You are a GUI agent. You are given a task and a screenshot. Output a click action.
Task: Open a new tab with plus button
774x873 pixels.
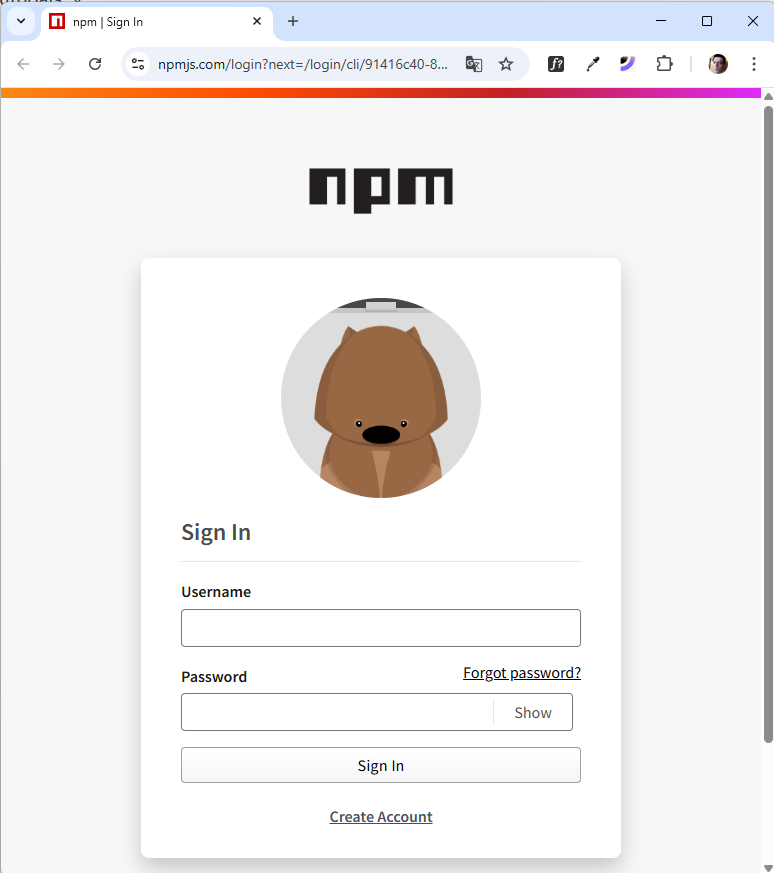[x=293, y=21]
